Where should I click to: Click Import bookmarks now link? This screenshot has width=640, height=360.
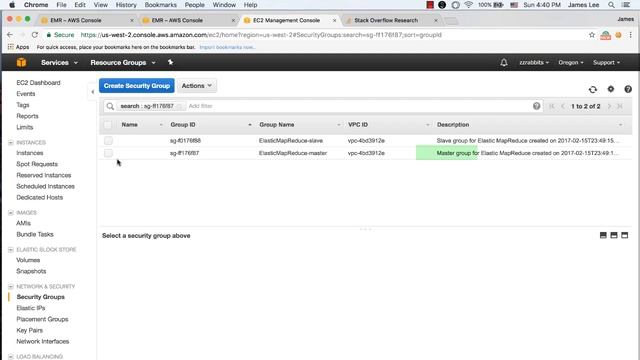pos(227,47)
